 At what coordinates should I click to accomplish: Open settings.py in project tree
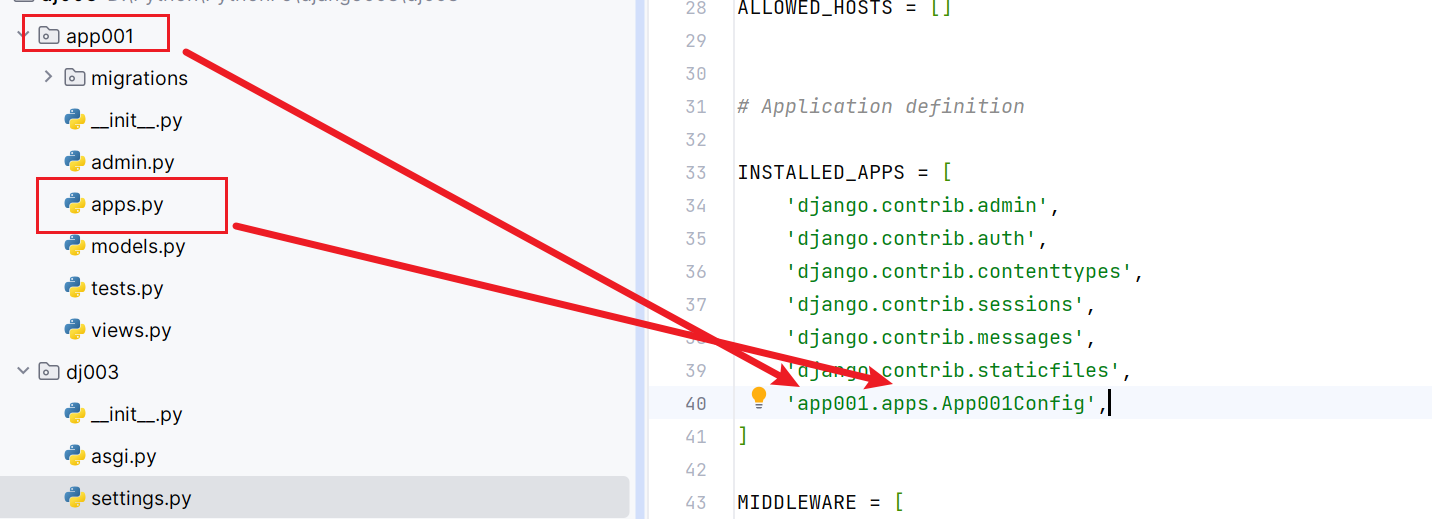click(x=141, y=498)
